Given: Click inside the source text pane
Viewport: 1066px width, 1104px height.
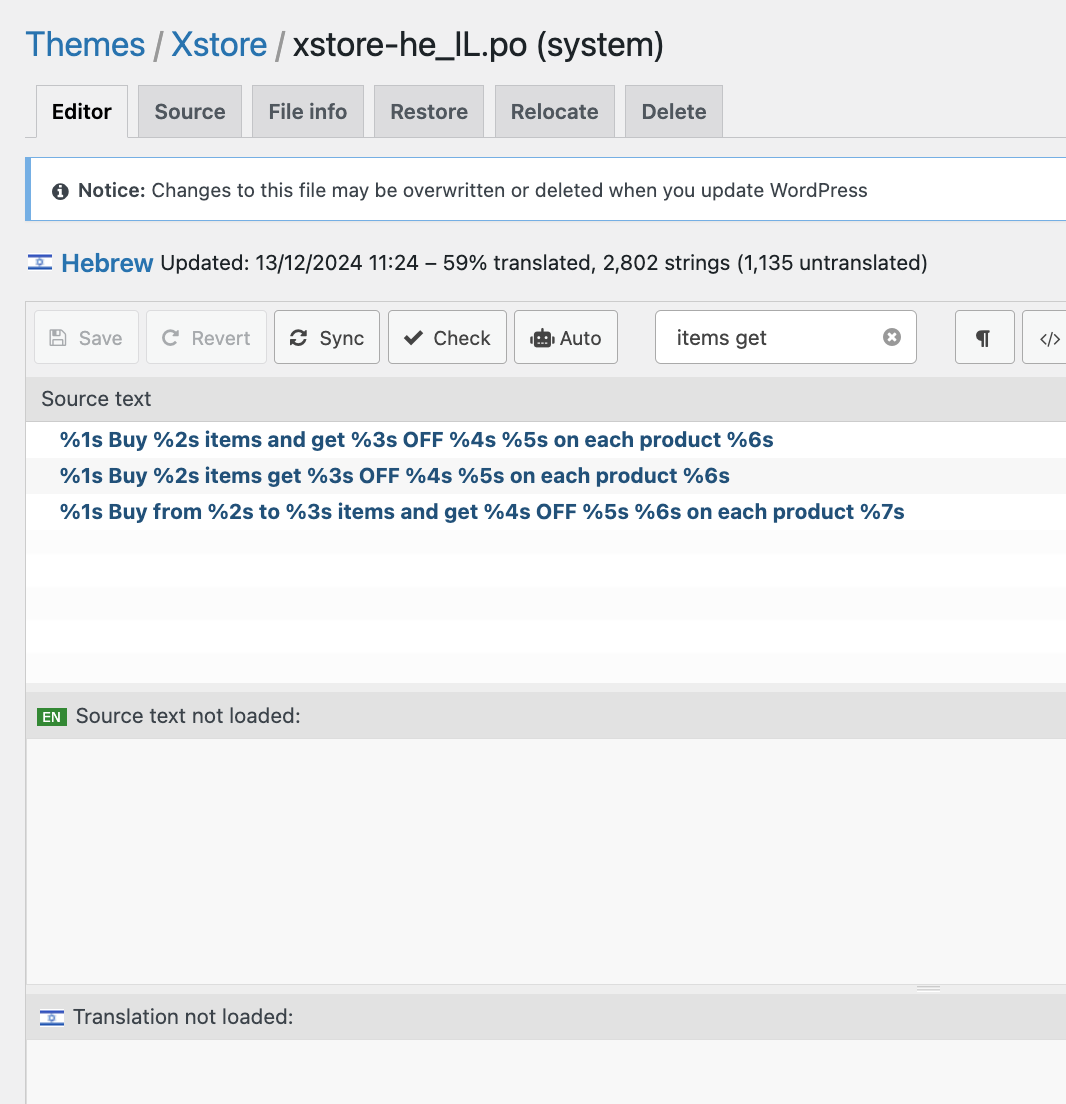Looking at the screenshot, I should pyautogui.click(x=546, y=861).
